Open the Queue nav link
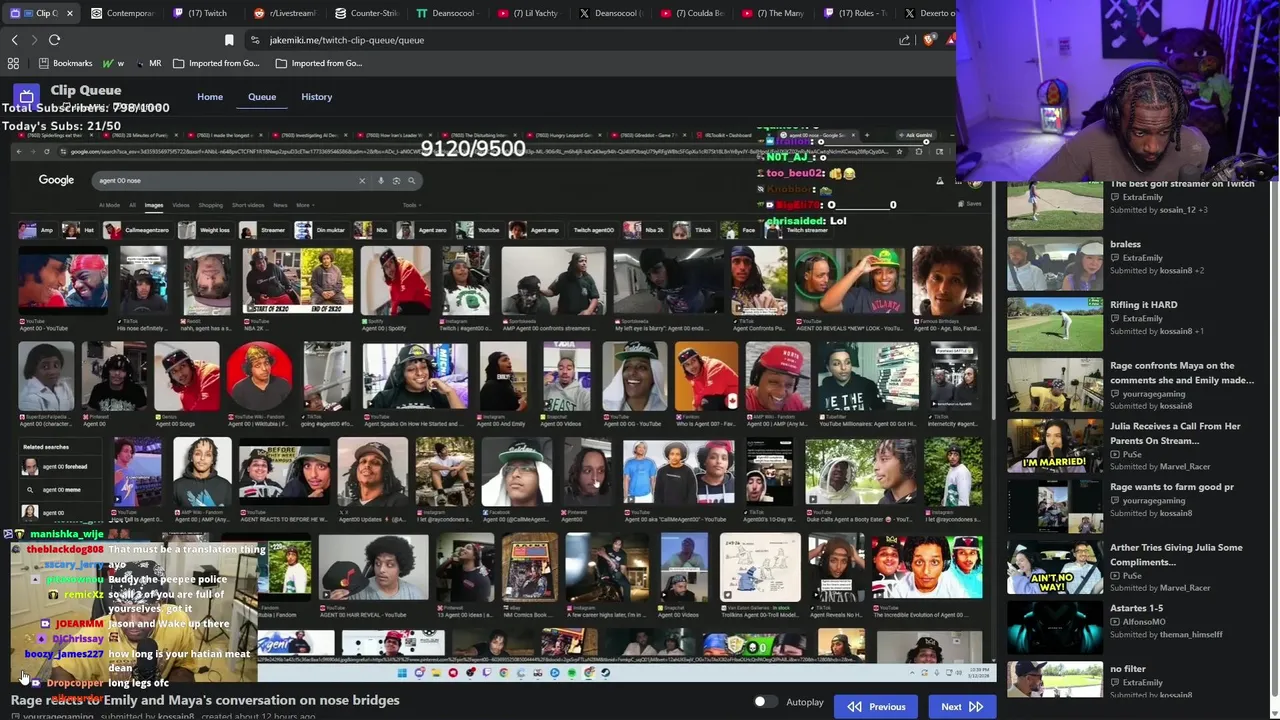The width and height of the screenshot is (1280, 720). click(x=262, y=97)
